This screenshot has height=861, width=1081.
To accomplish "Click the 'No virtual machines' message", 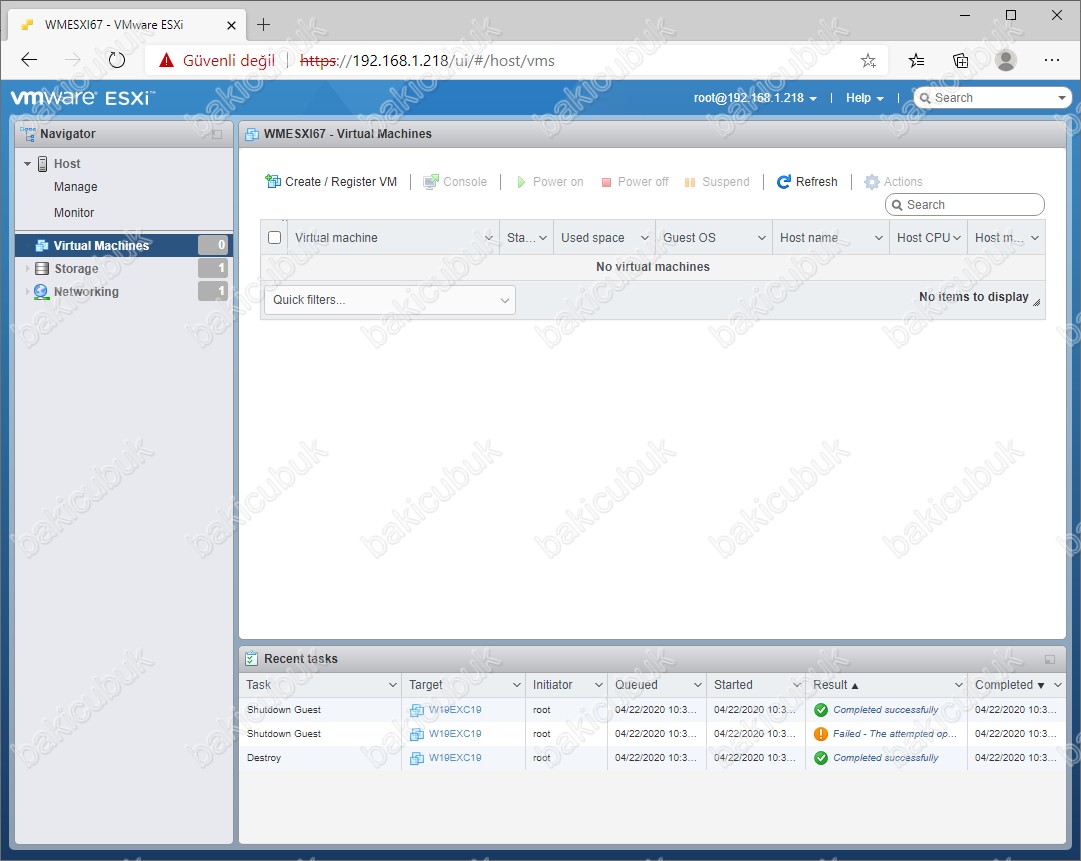I will 653,267.
